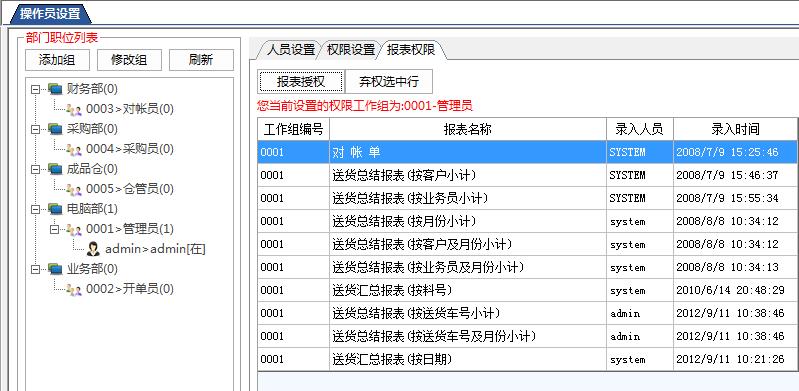Click the group icon beside 0004>采购员
This screenshot has height=391, width=799.
(74, 149)
